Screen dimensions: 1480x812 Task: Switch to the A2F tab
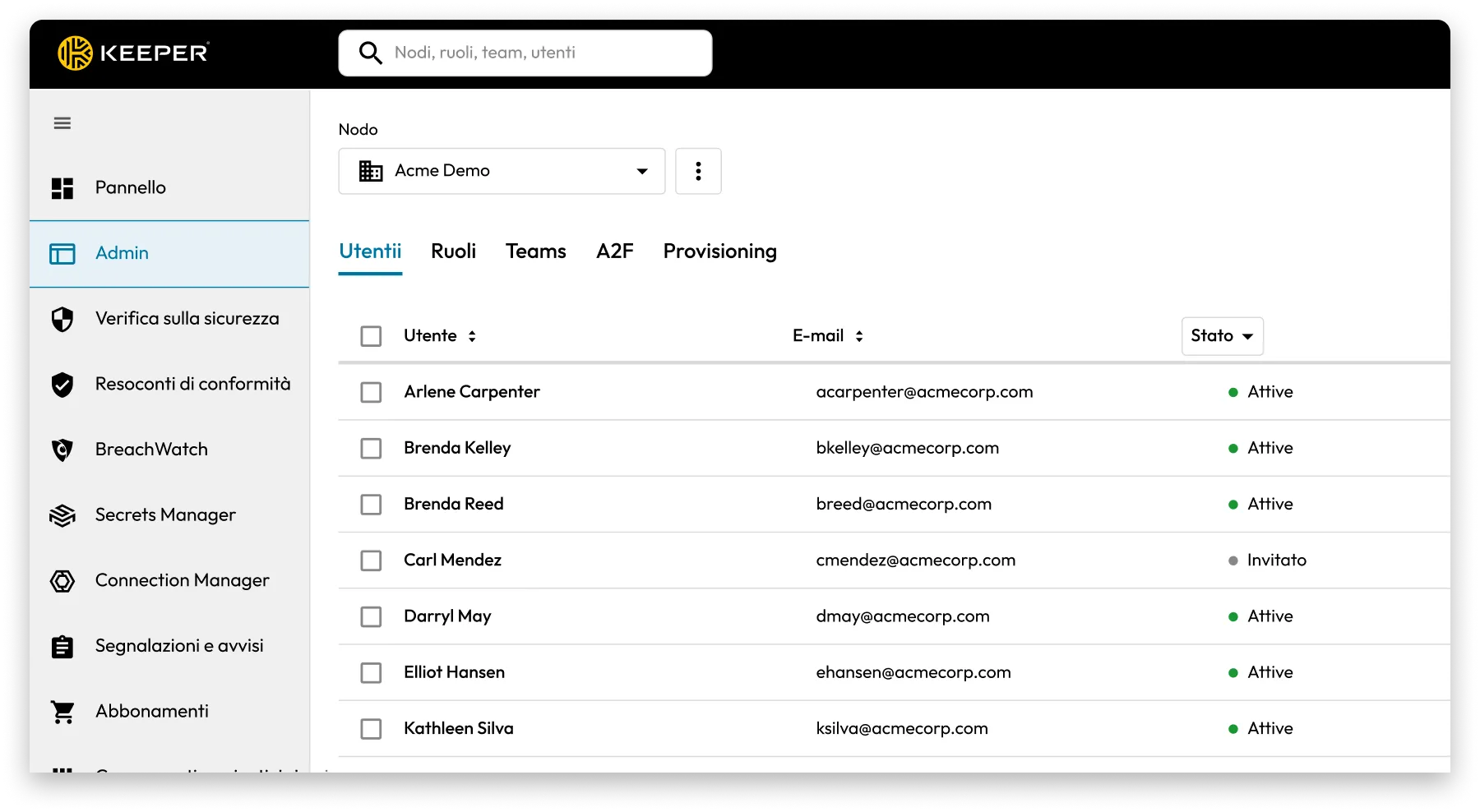[614, 251]
